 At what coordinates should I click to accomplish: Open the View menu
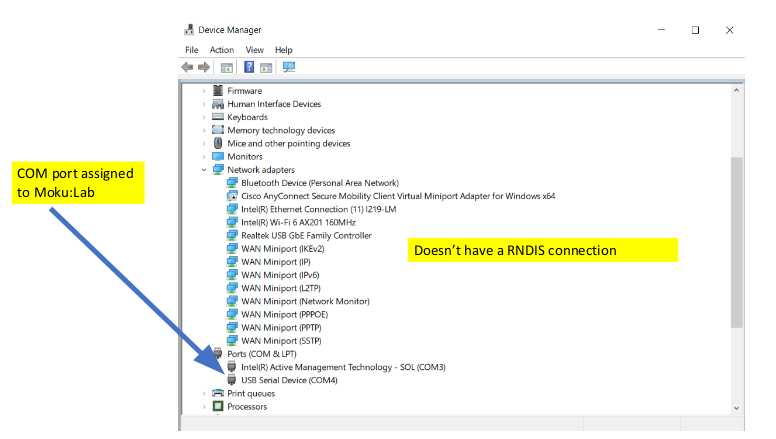(254, 50)
